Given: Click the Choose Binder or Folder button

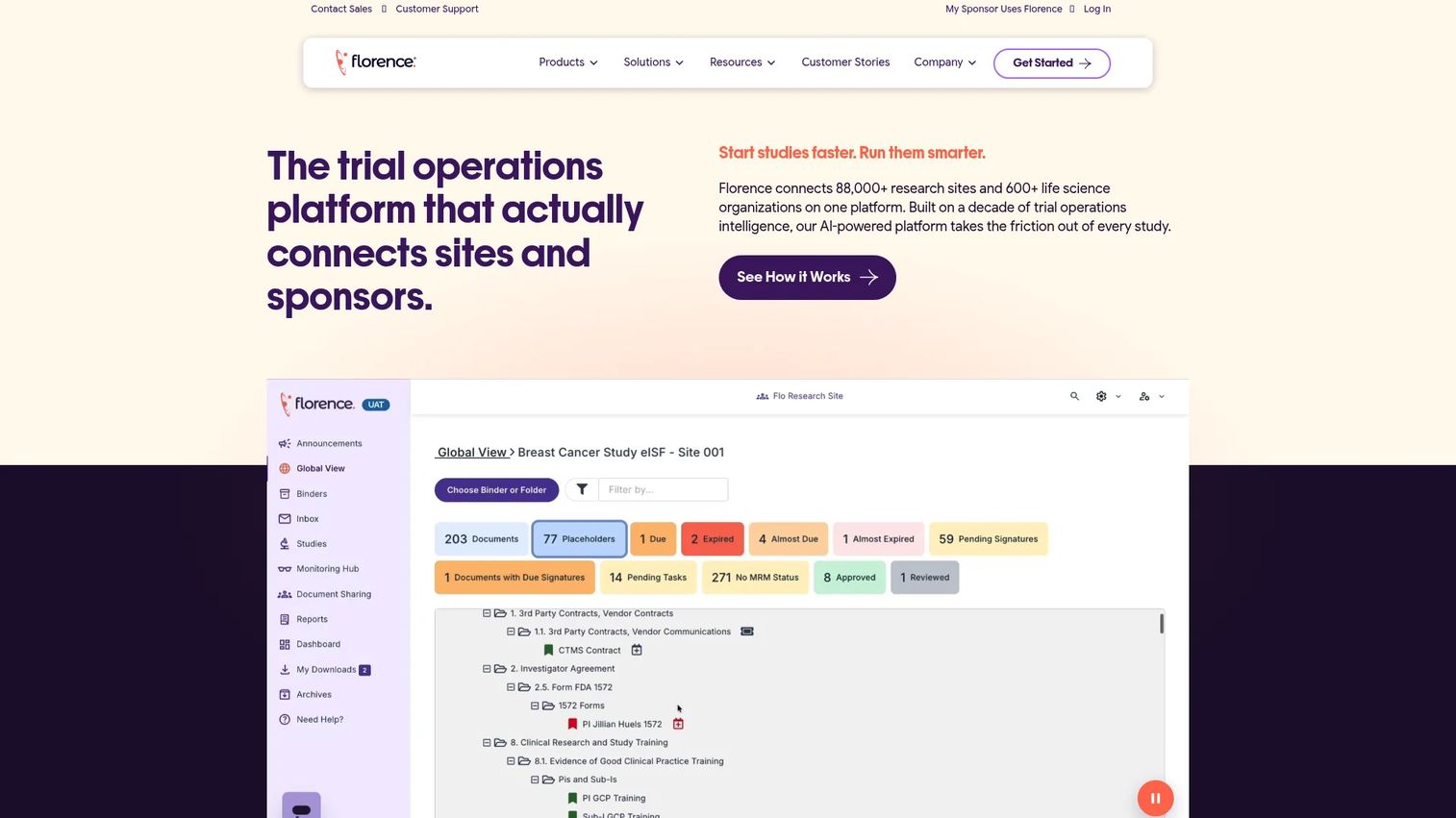Looking at the screenshot, I should [x=496, y=490].
